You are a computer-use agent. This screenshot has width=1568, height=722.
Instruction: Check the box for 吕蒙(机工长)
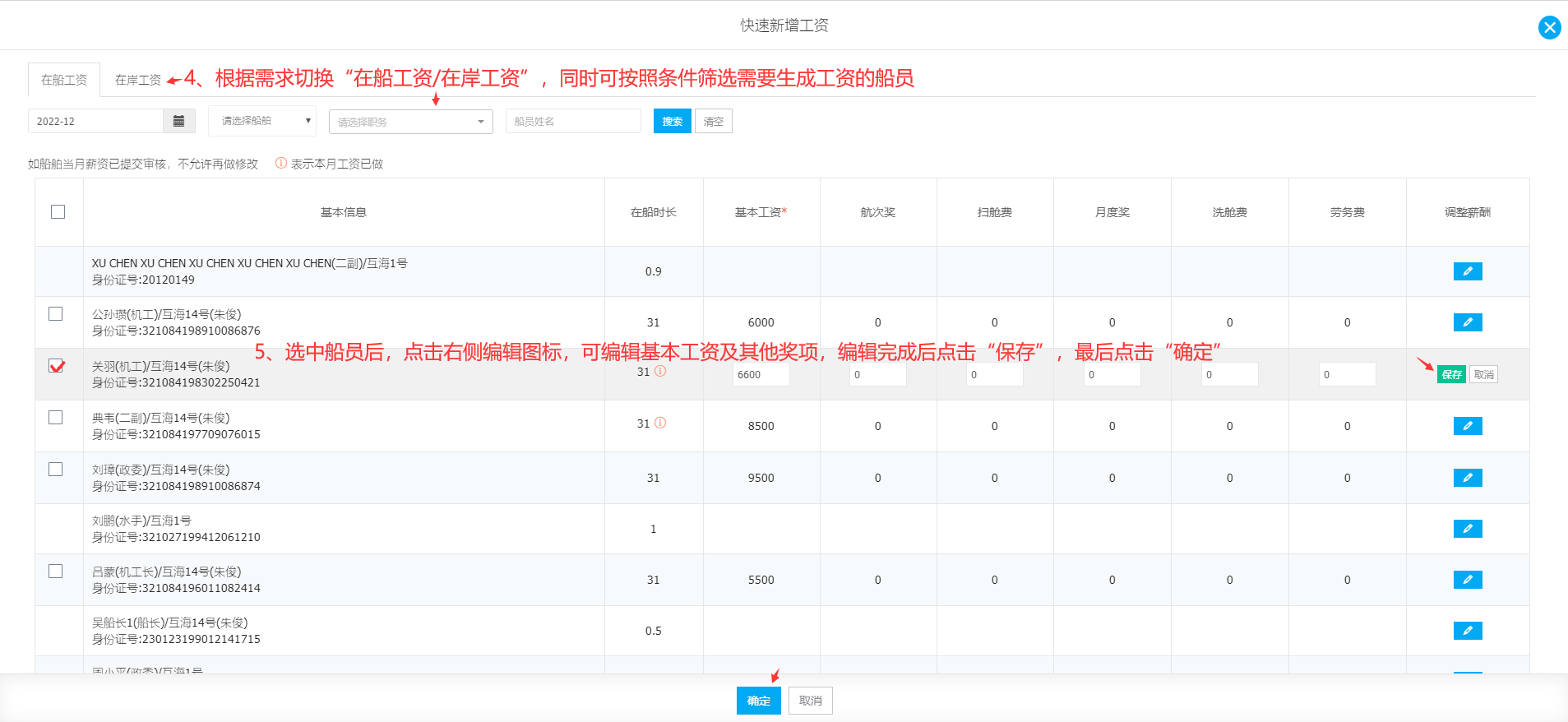tap(55, 571)
